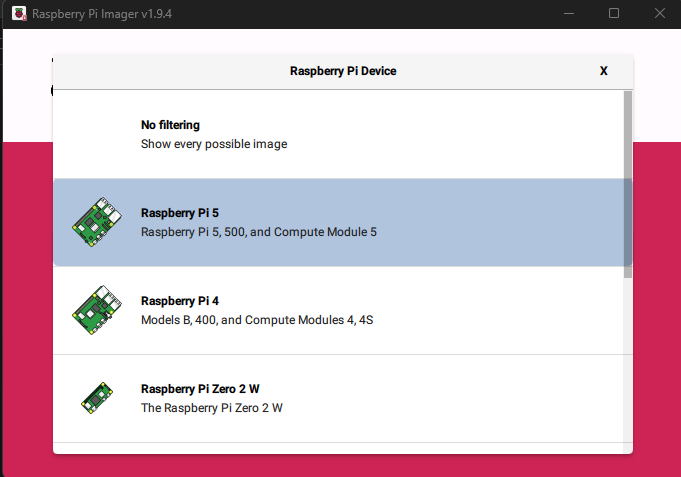The width and height of the screenshot is (681, 477).
Task: Click the Raspberry Pi 4 board icon
Action: pos(97,310)
